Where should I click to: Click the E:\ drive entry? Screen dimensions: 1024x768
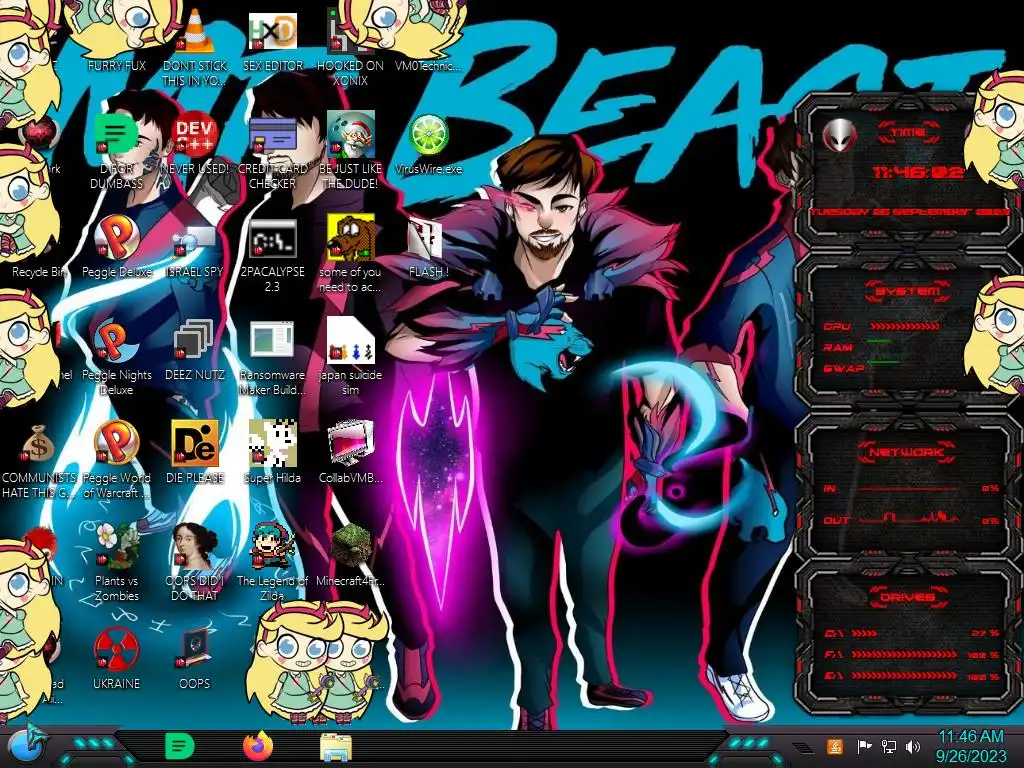[x=912, y=676]
